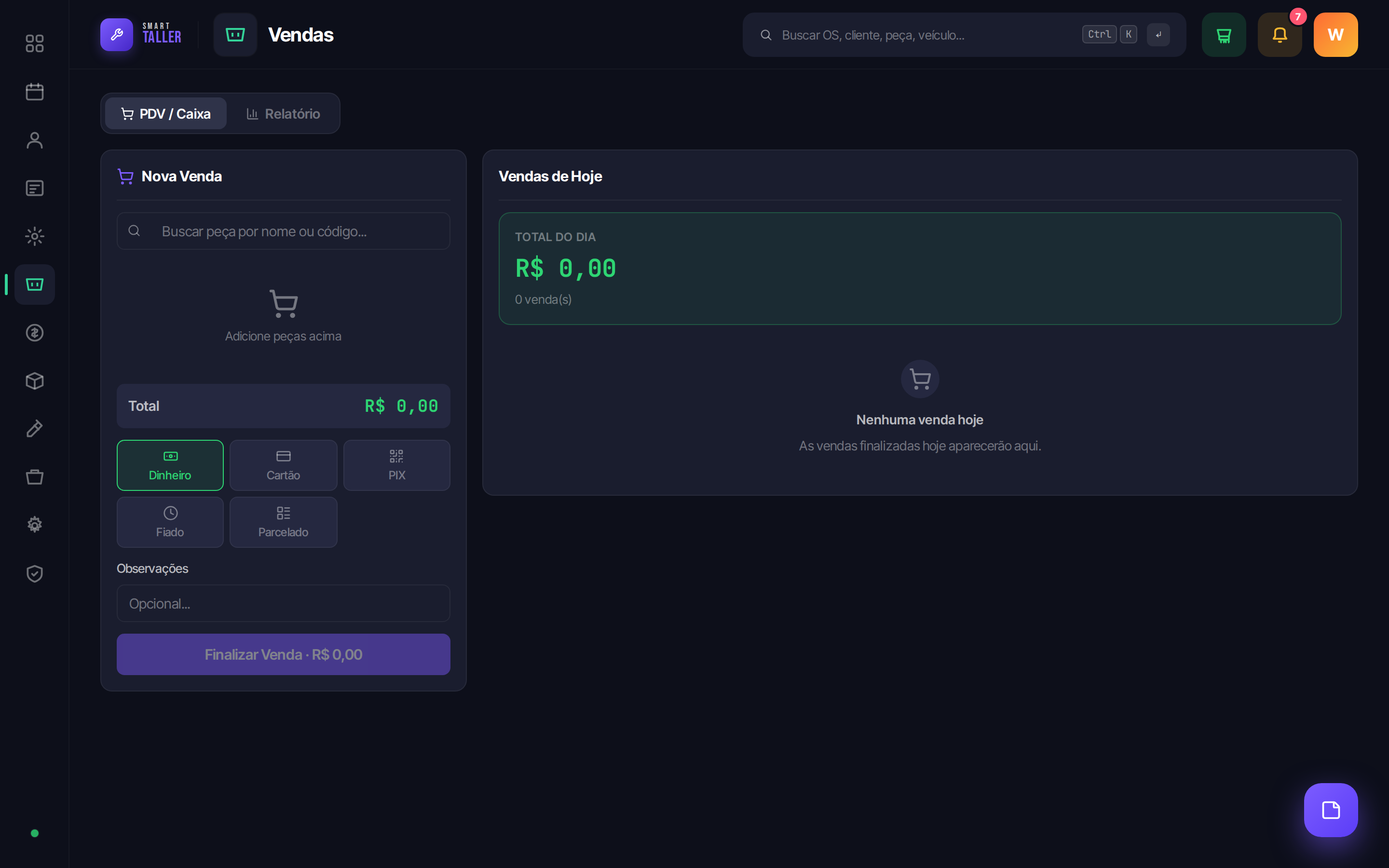1389x868 pixels.
Task: Select the active sales register icon in sidebar
Action: click(x=34, y=285)
